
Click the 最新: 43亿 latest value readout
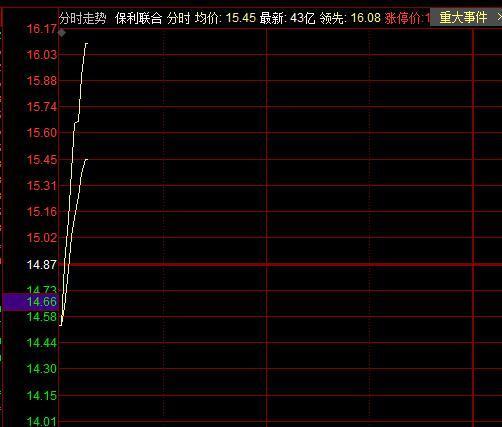287,18
